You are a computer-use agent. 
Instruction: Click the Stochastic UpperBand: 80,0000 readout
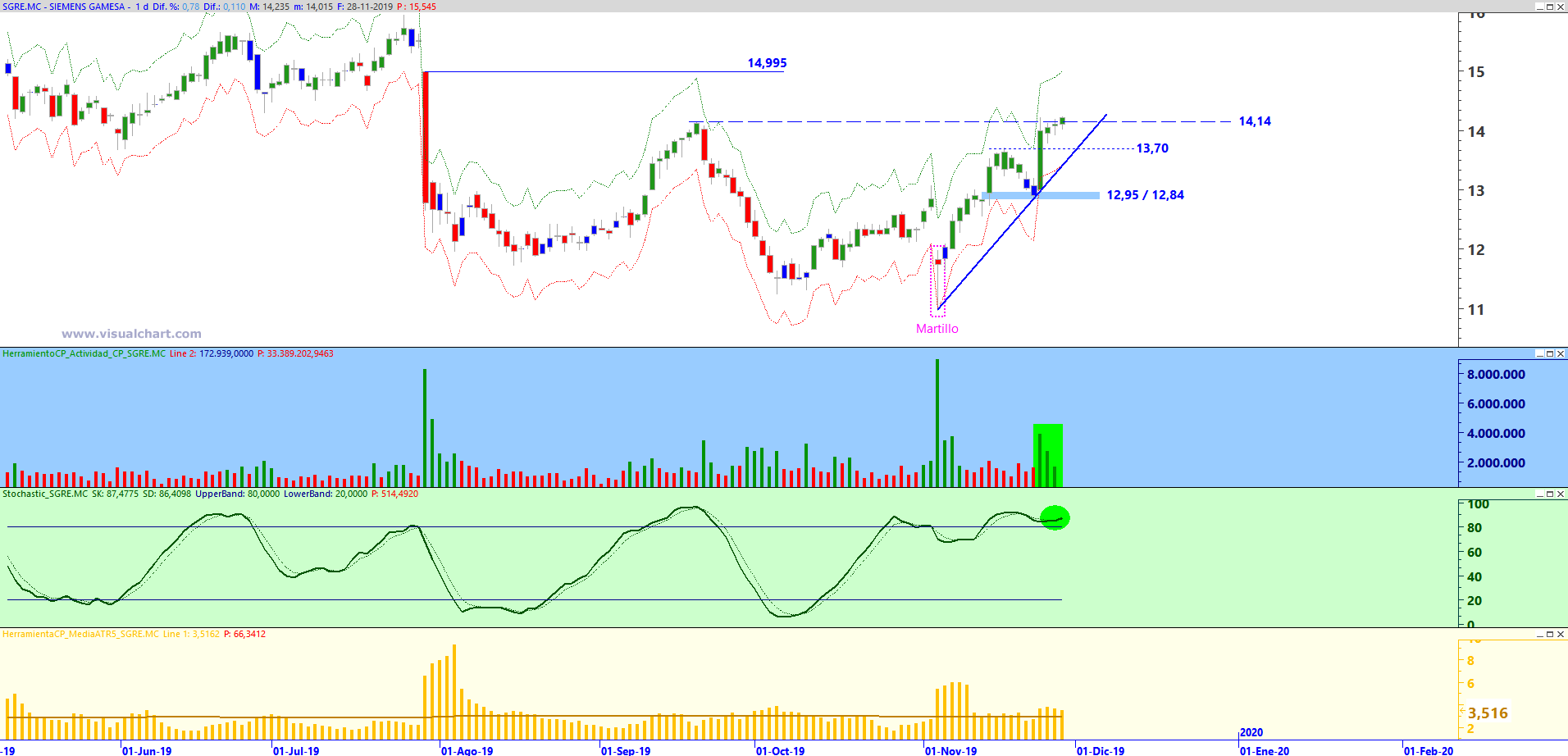pyautogui.click(x=237, y=494)
